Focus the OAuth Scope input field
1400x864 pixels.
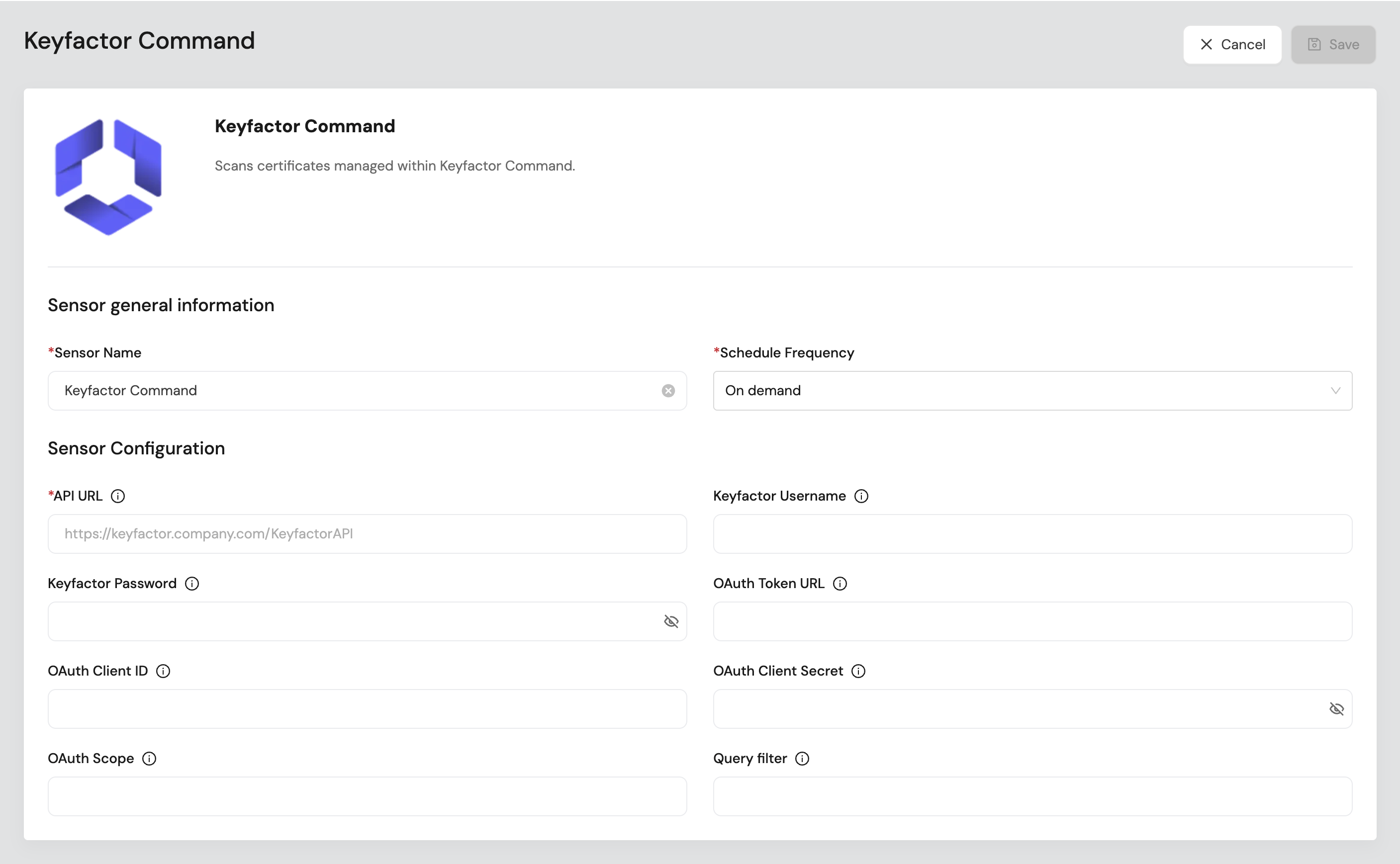[x=367, y=796]
